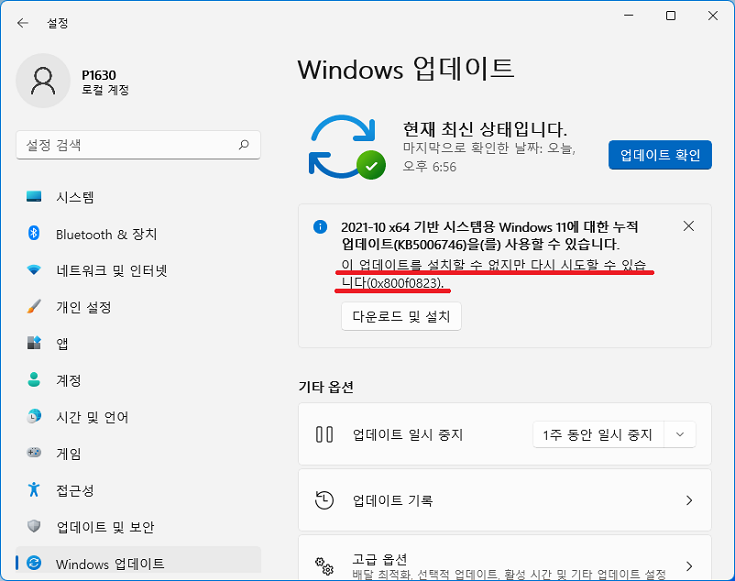Open 접근성 settings category
Viewport: 735px width, 581px height.
click(x=138, y=490)
